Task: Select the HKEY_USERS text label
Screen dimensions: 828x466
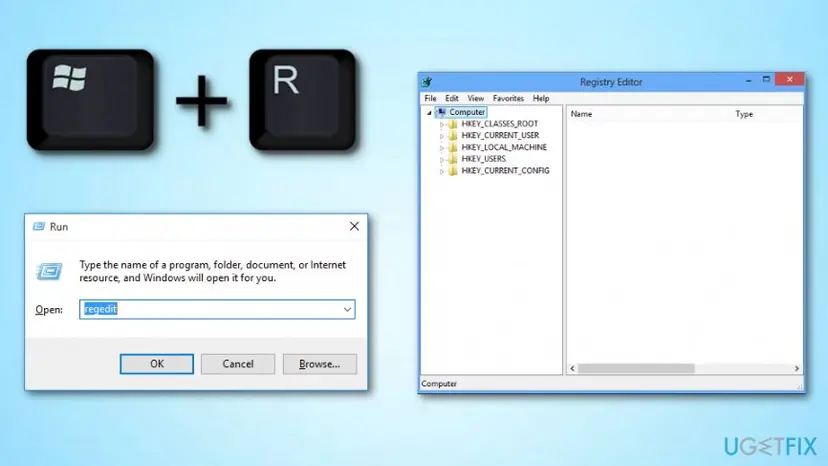Action: coord(483,159)
